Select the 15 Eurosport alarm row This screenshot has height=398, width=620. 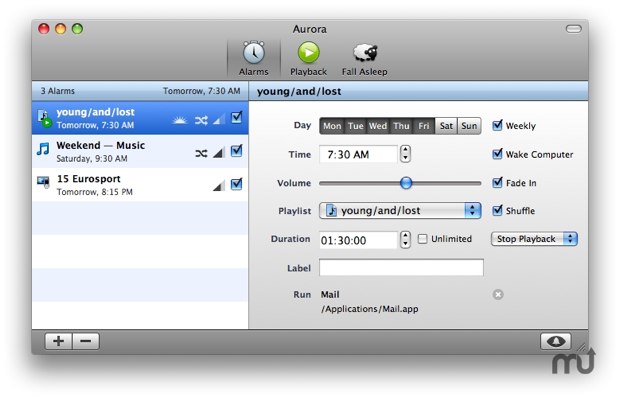[140, 185]
